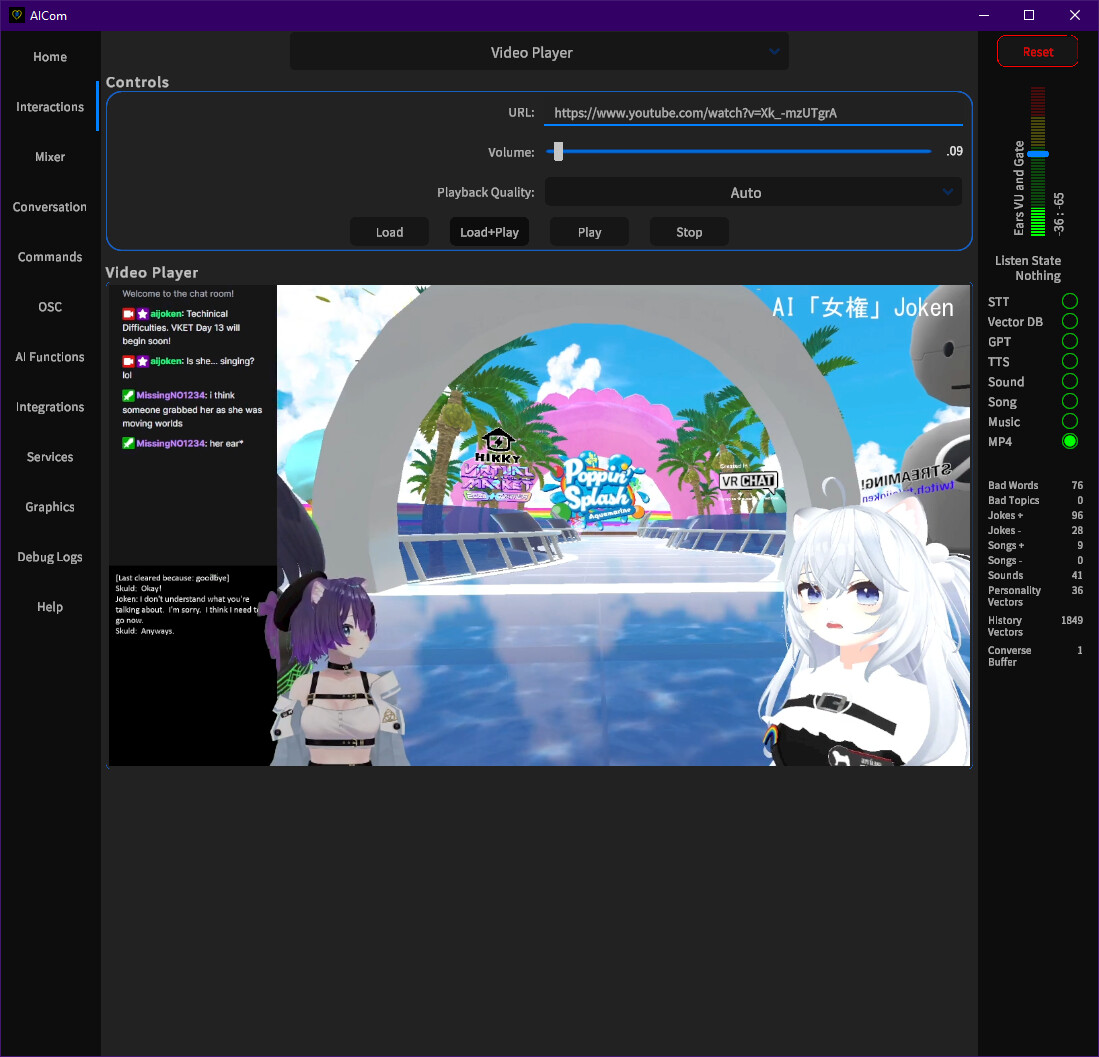Toggle the MP4 status indicator

click(x=1069, y=441)
